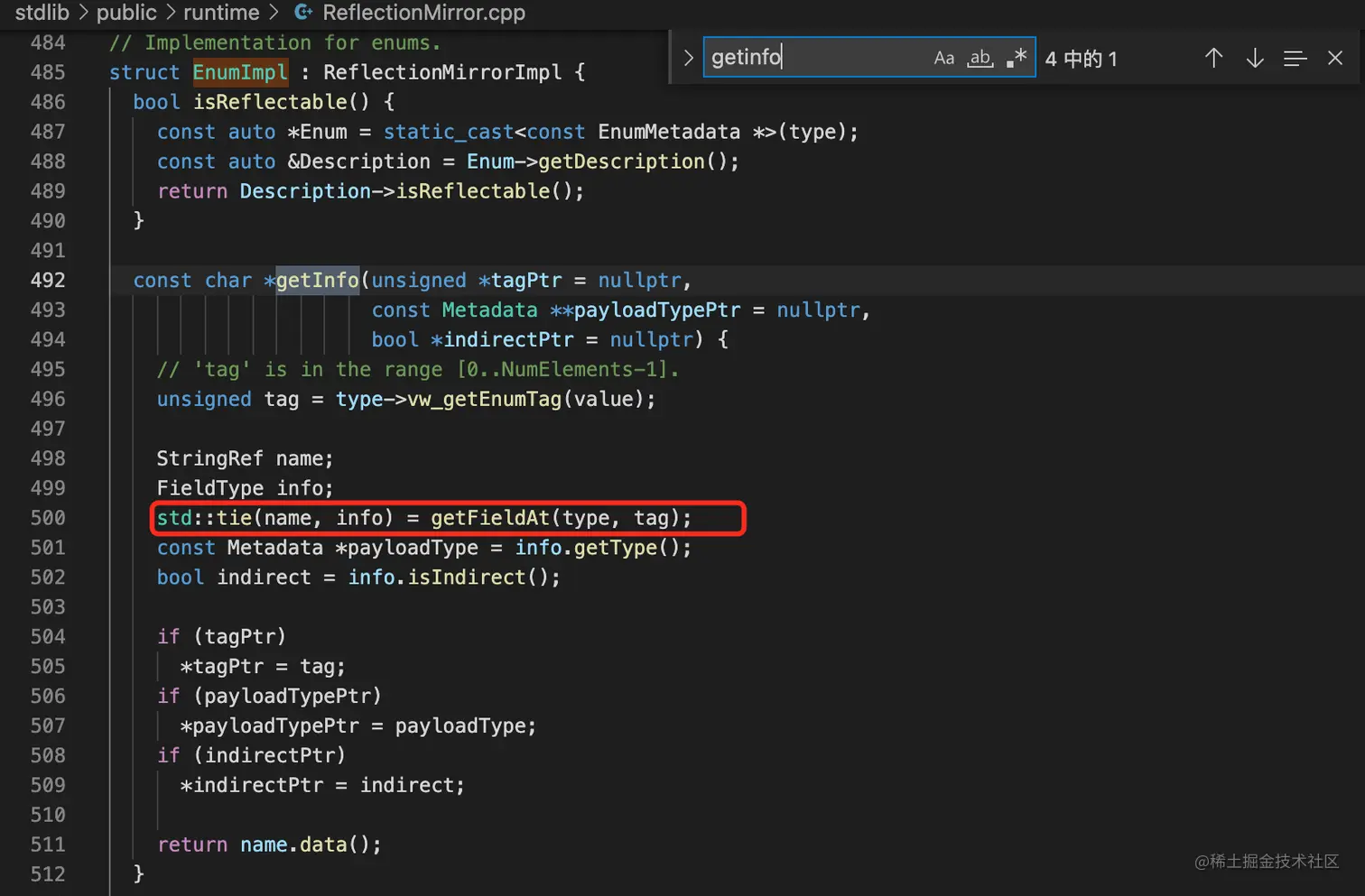Image resolution: width=1365 pixels, height=896 pixels.
Task: Click line number 492
Action: click(48, 280)
